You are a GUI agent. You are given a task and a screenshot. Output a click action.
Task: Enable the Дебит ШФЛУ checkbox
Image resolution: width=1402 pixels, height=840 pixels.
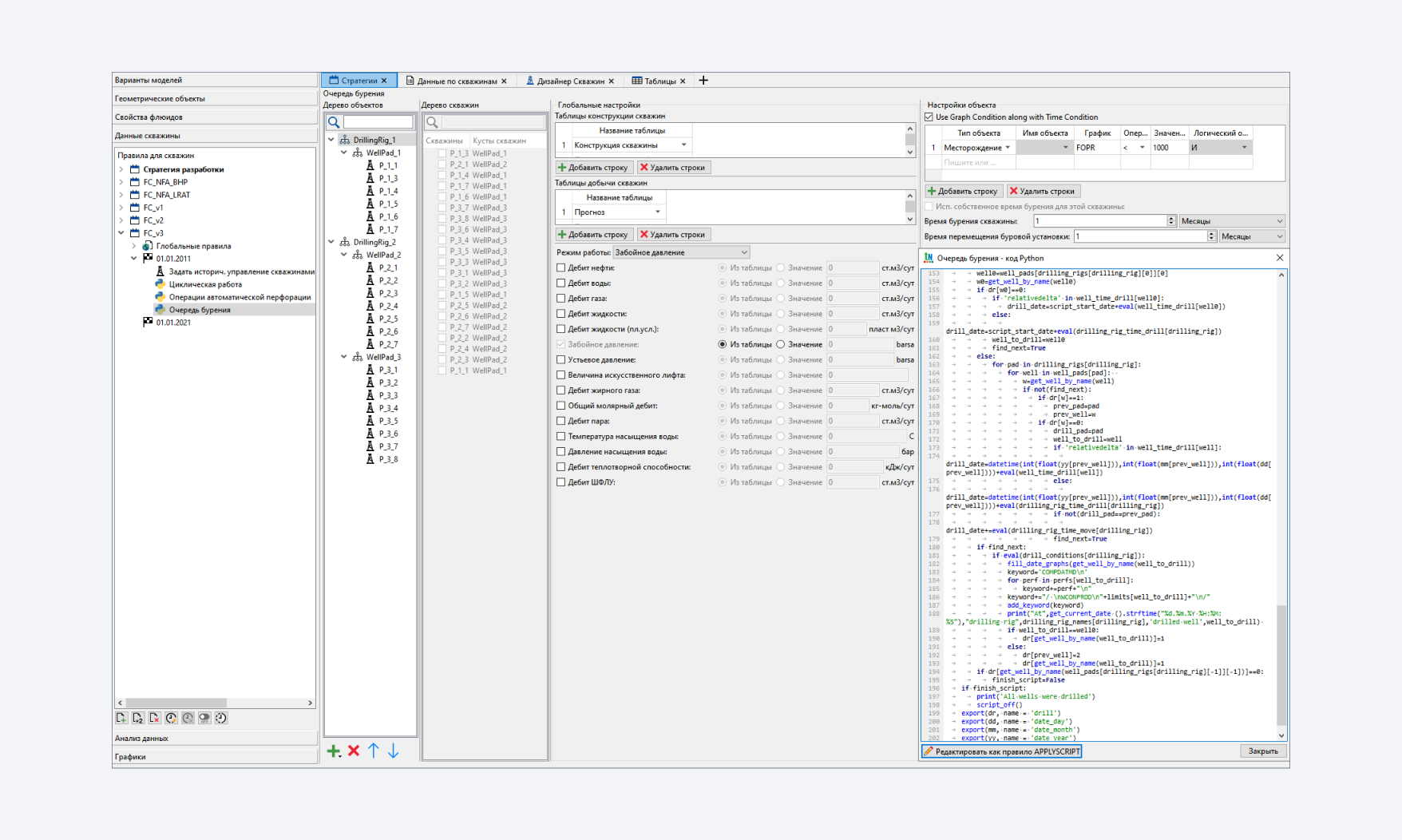(x=561, y=482)
